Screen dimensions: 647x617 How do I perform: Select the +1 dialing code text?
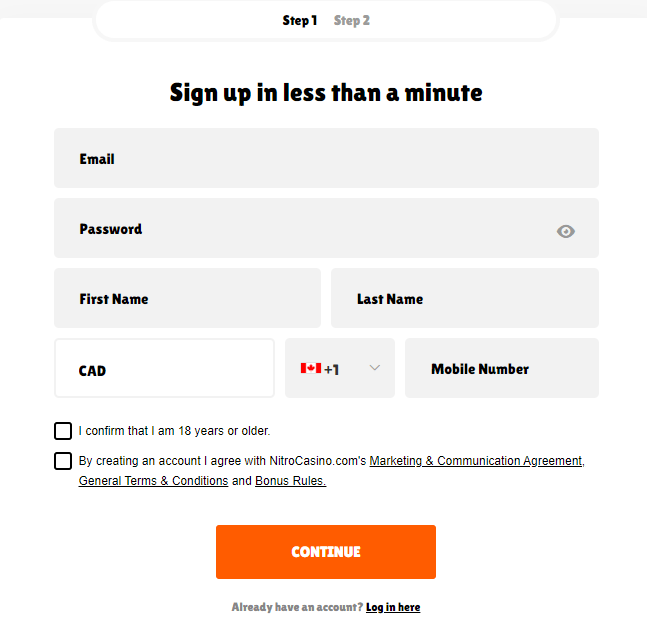[x=332, y=369]
